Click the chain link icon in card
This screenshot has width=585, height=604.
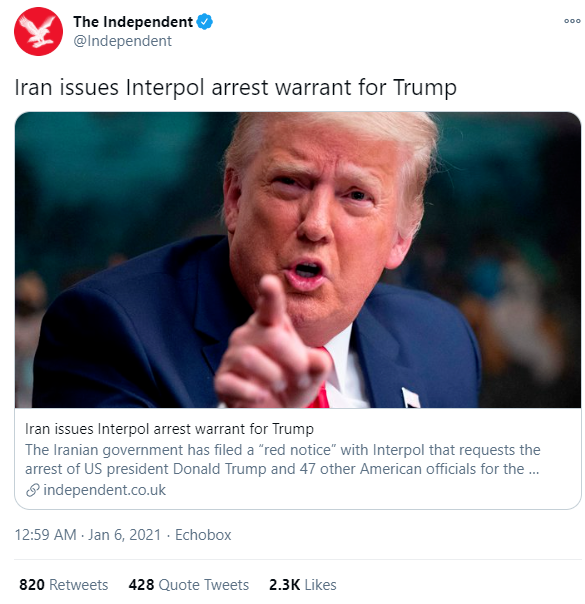[x=33, y=490]
